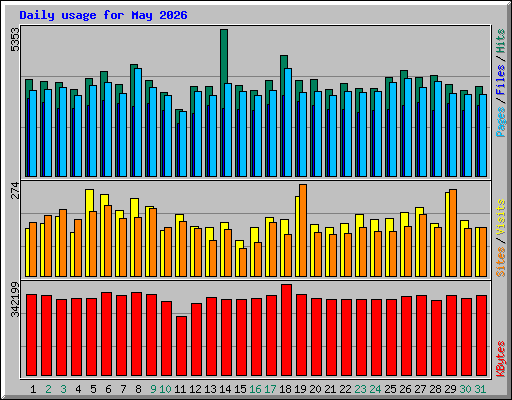The image size is (512, 400).
Task: Click day label 30 on the x-axis
Action: (x=465, y=389)
